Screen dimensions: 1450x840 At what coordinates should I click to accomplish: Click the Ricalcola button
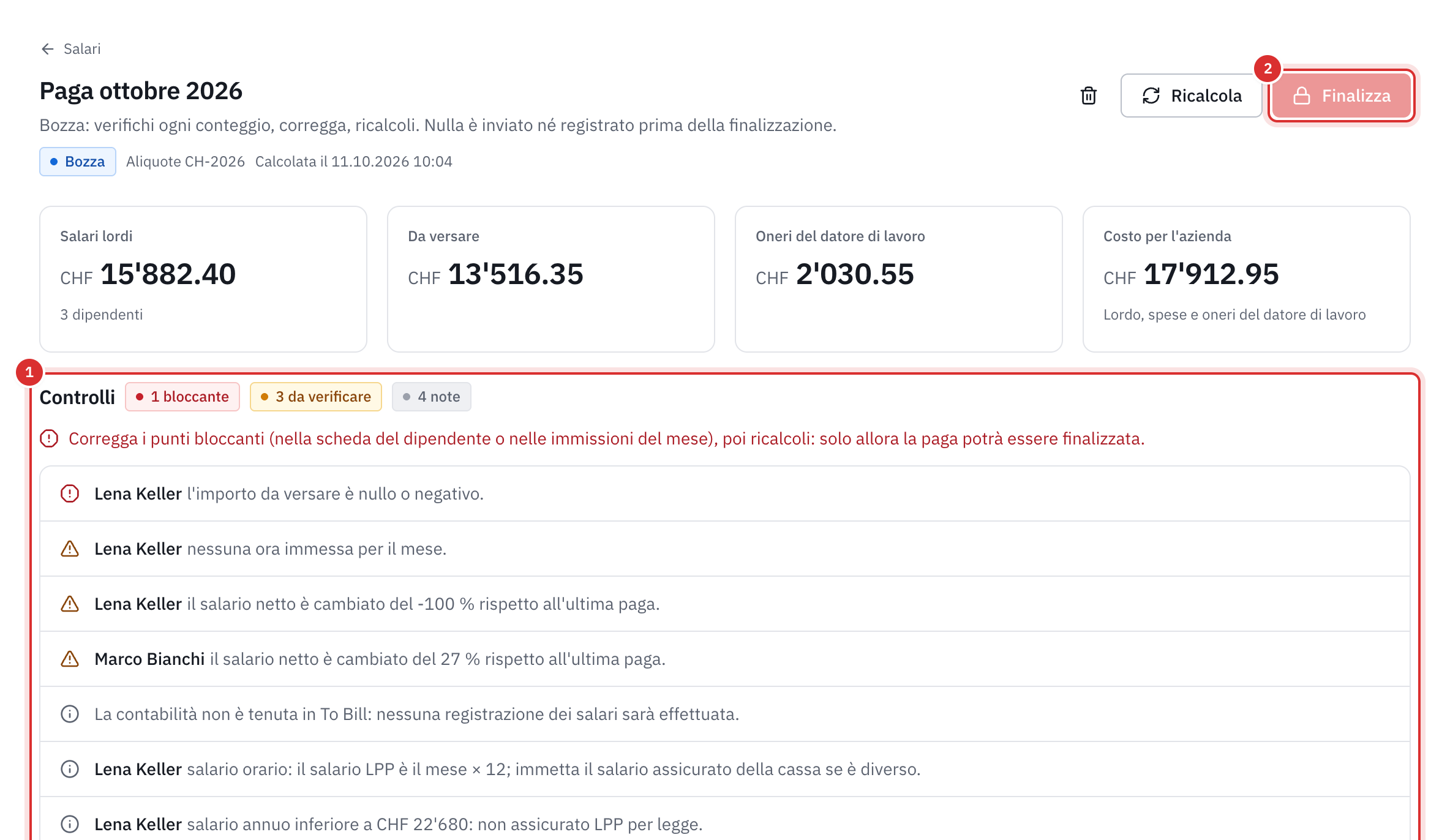coord(1191,96)
